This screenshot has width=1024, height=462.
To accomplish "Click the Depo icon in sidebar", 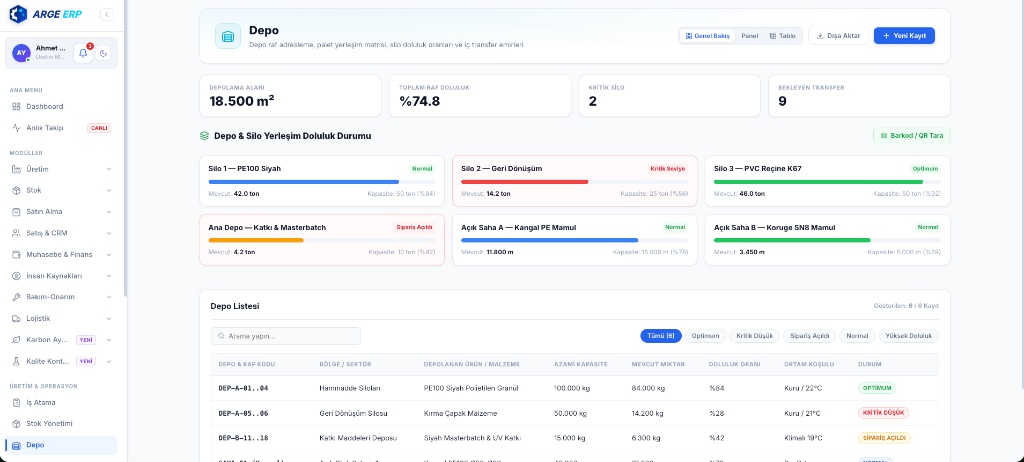I will click(x=16, y=445).
